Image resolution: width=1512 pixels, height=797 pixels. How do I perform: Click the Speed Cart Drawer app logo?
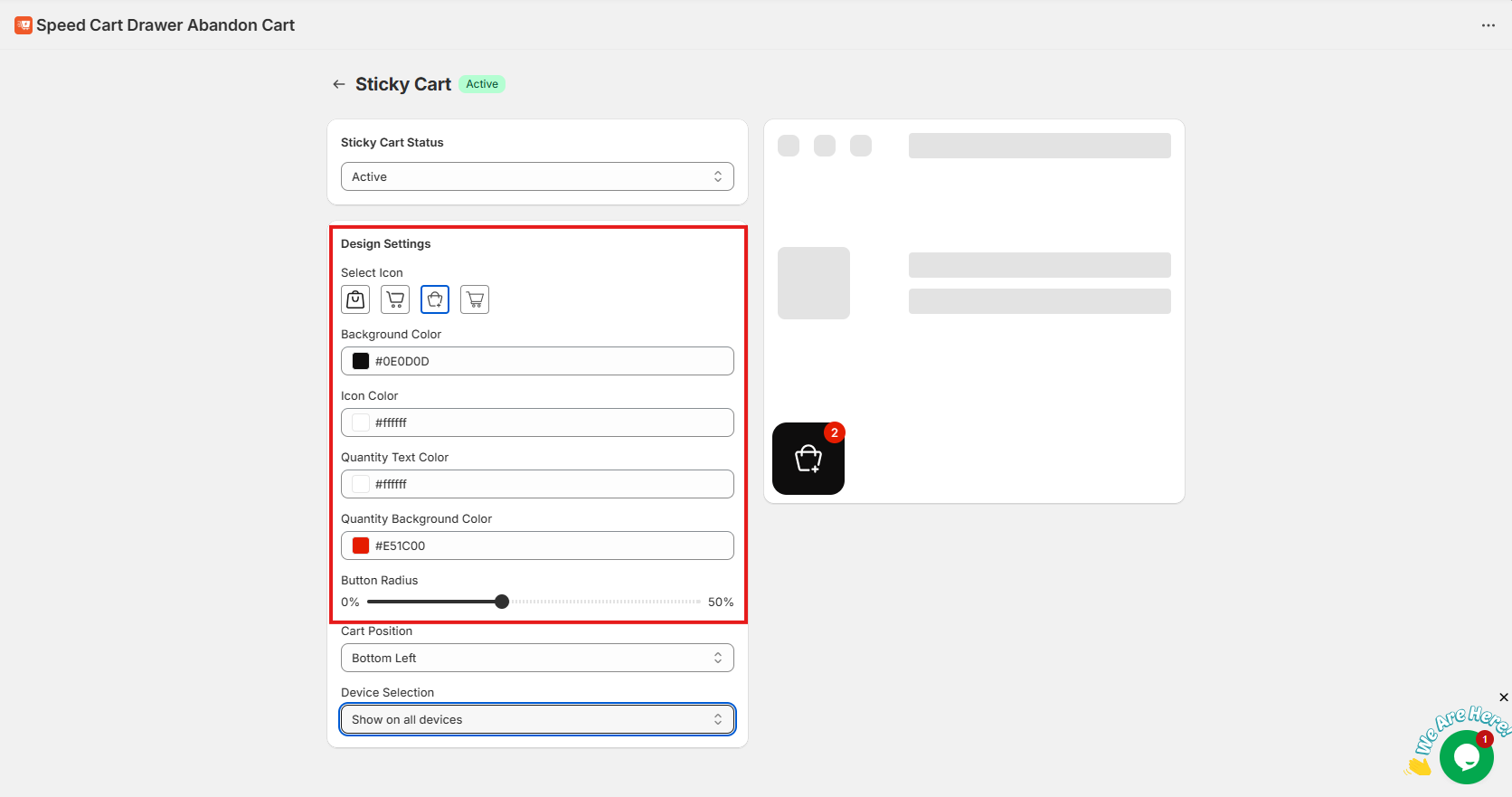point(24,25)
